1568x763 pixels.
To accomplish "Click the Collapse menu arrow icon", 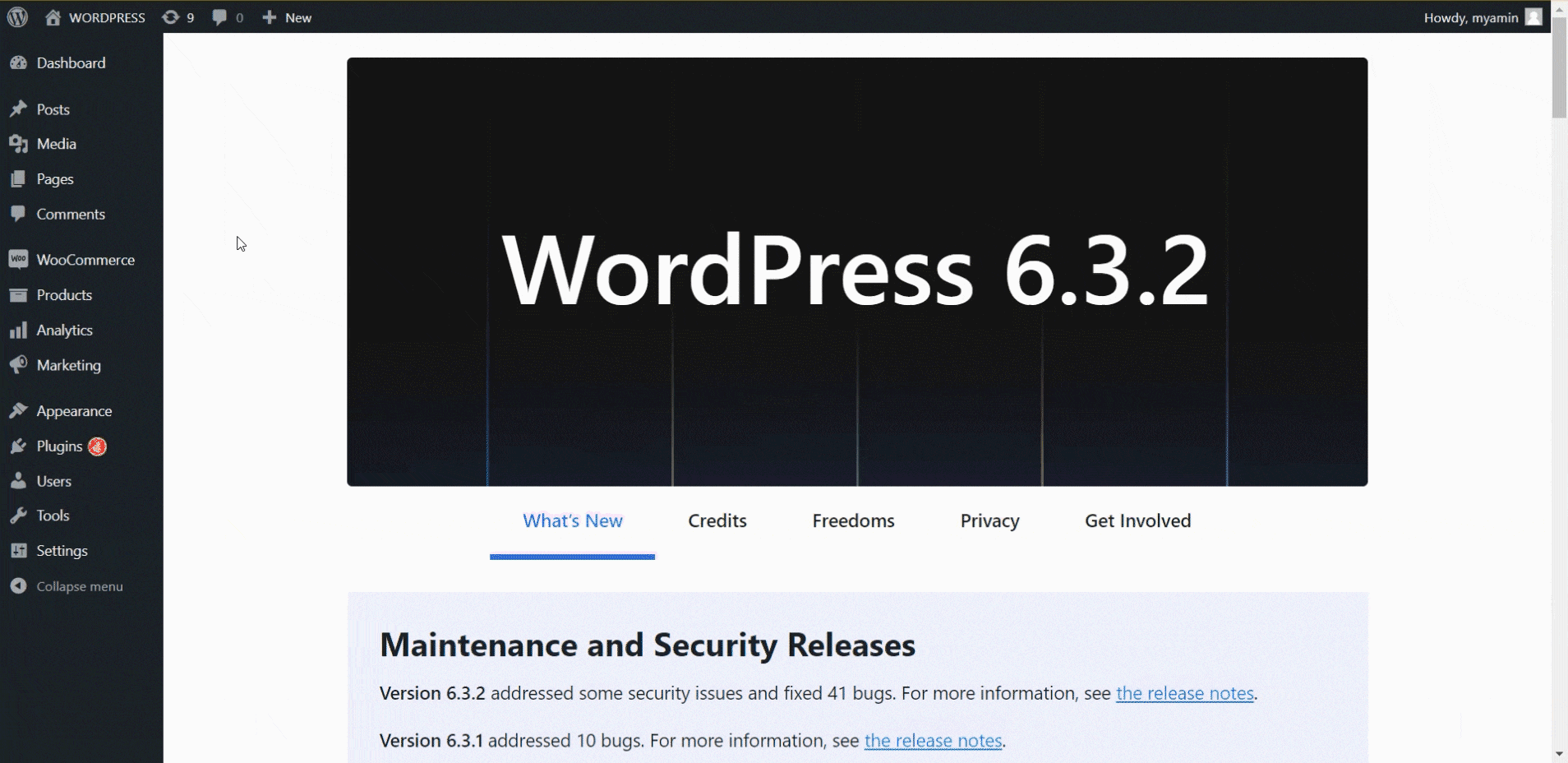I will (x=18, y=586).
